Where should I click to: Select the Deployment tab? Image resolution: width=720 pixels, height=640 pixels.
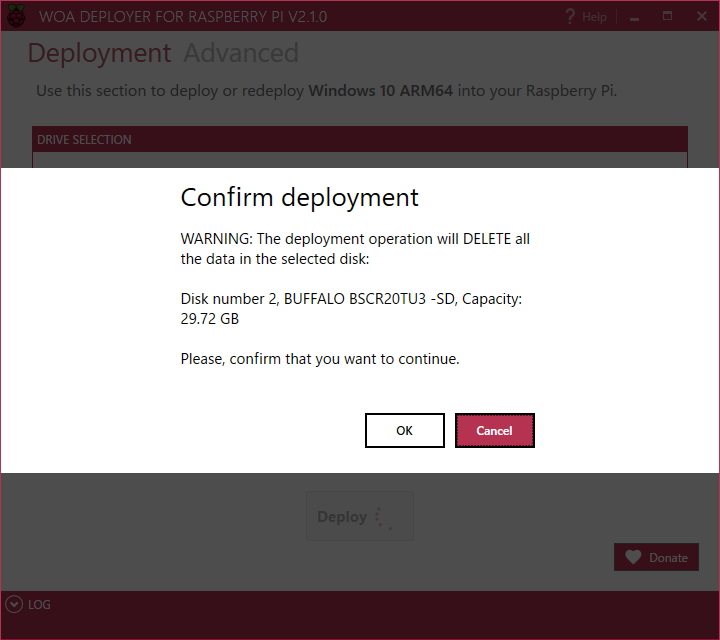[x=99, y=53]
